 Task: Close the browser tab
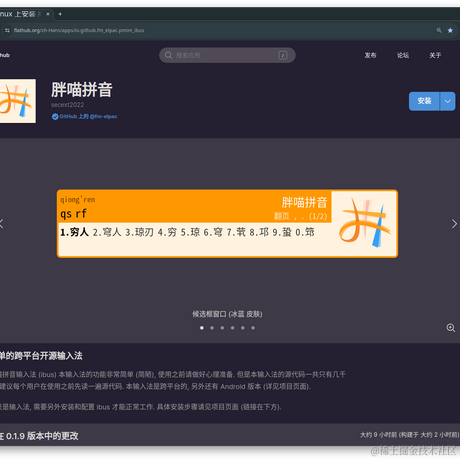pos(48,14)
